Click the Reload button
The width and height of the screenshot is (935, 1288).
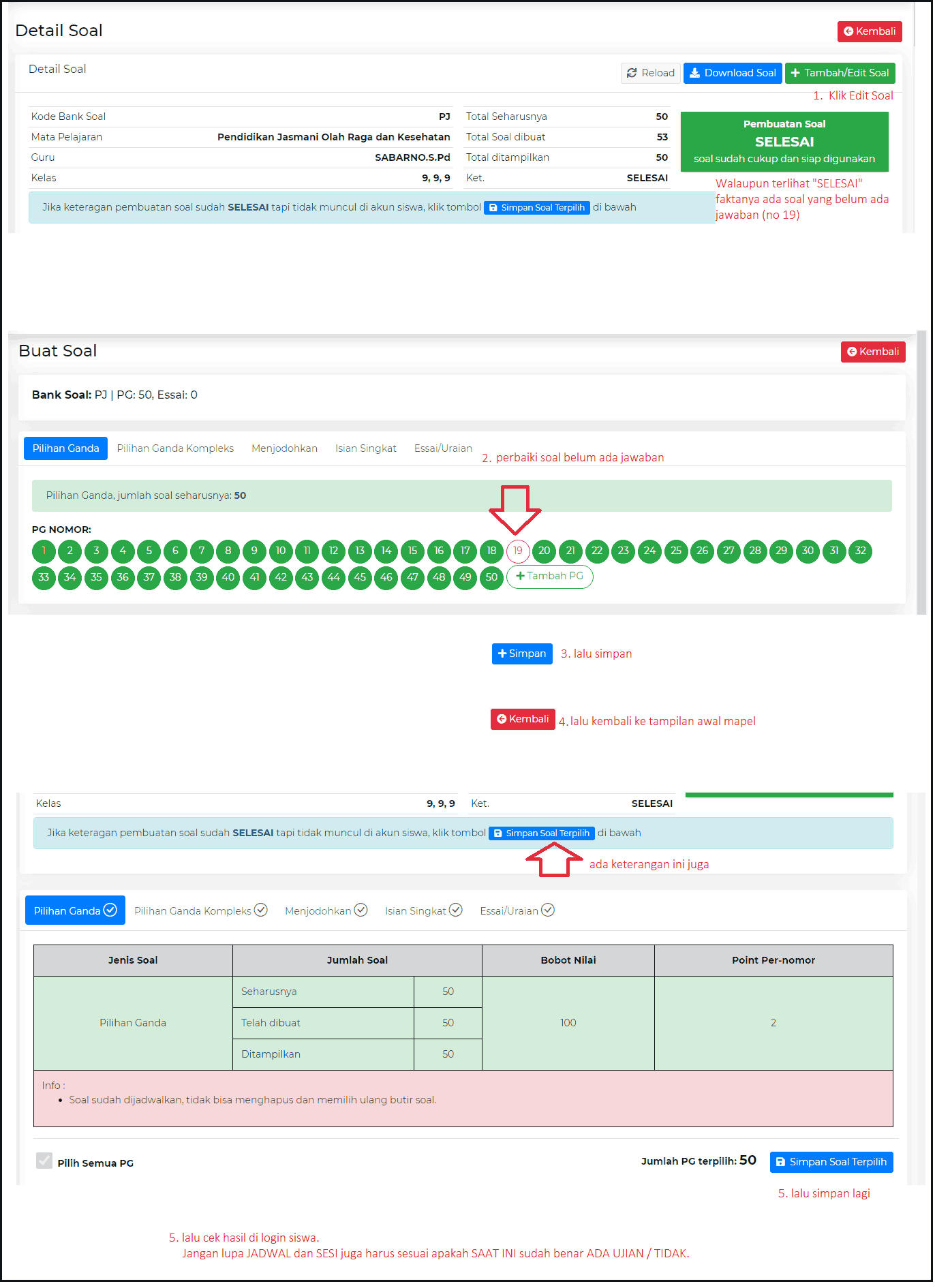[x=652, y=73]
